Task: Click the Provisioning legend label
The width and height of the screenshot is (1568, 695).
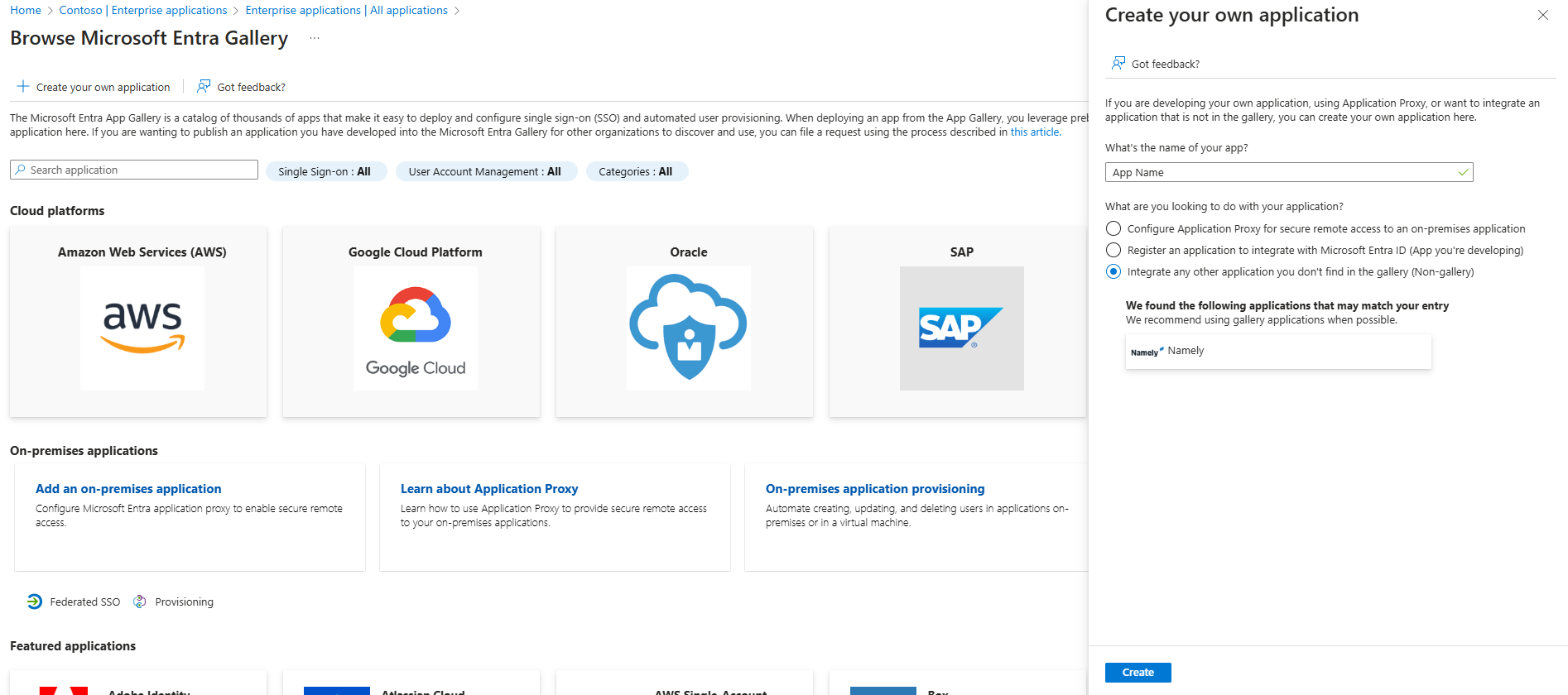Action: coord(184,602)
